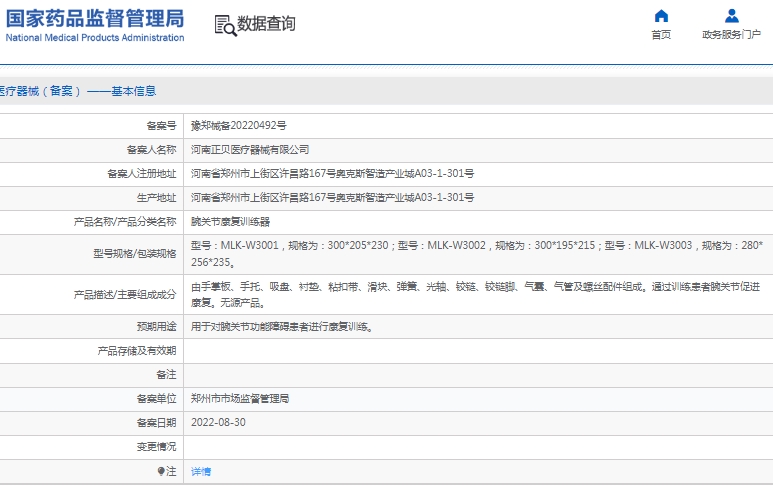Click the 备案日期 label
773x488 pixels.
[x=156, y=423]
